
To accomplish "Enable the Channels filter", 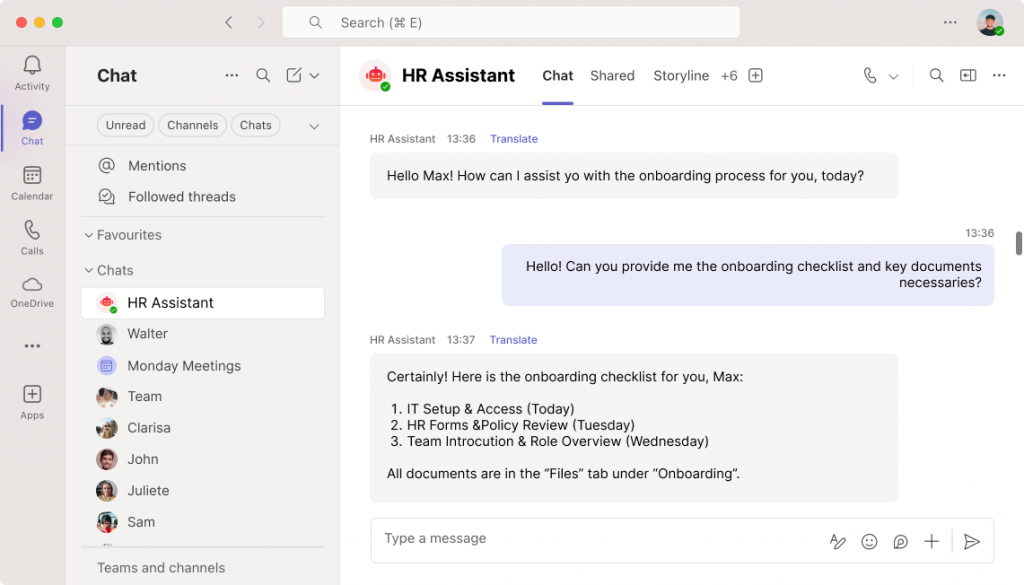I will tap(192, 125).
